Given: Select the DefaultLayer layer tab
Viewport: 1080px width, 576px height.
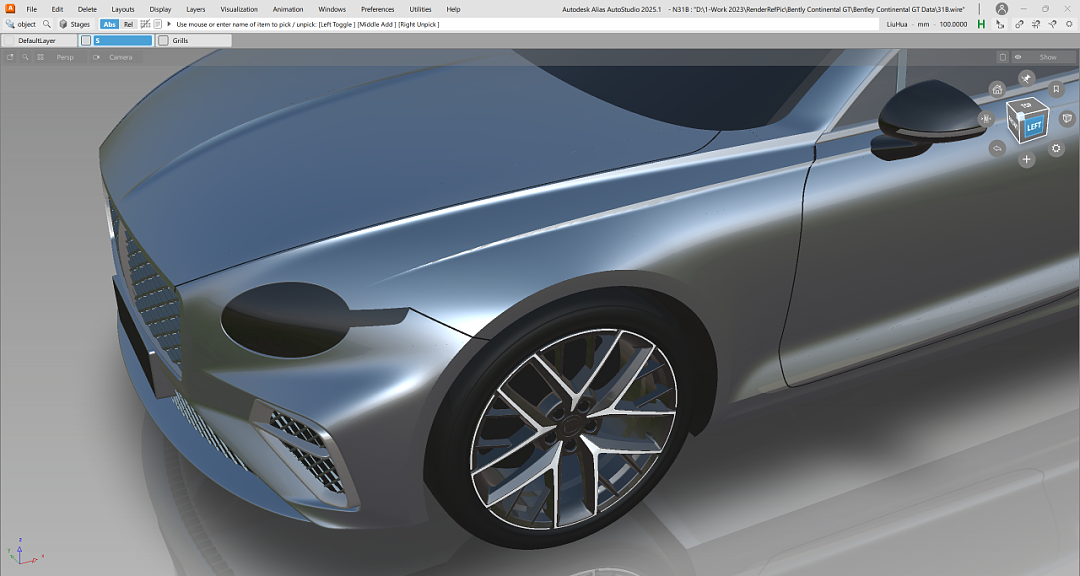Looking at the screenshot, I should pyautogui.click(x=39, y=41).
